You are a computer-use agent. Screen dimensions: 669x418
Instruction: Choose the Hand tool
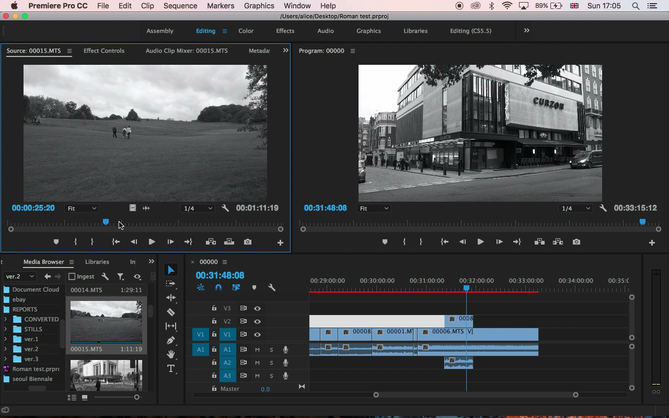(171, 354)
